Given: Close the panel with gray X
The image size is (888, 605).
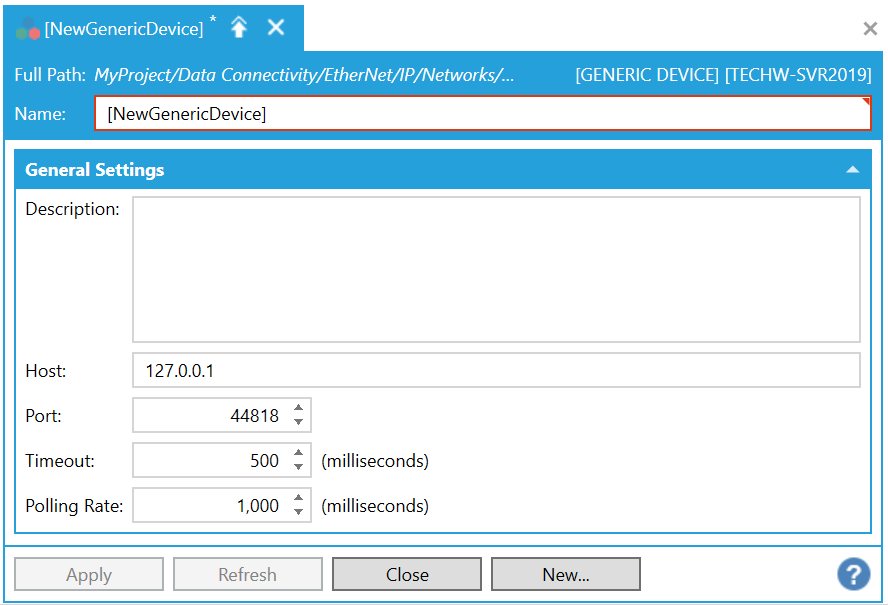Looking at the screenshot, I should click(870, 29).
